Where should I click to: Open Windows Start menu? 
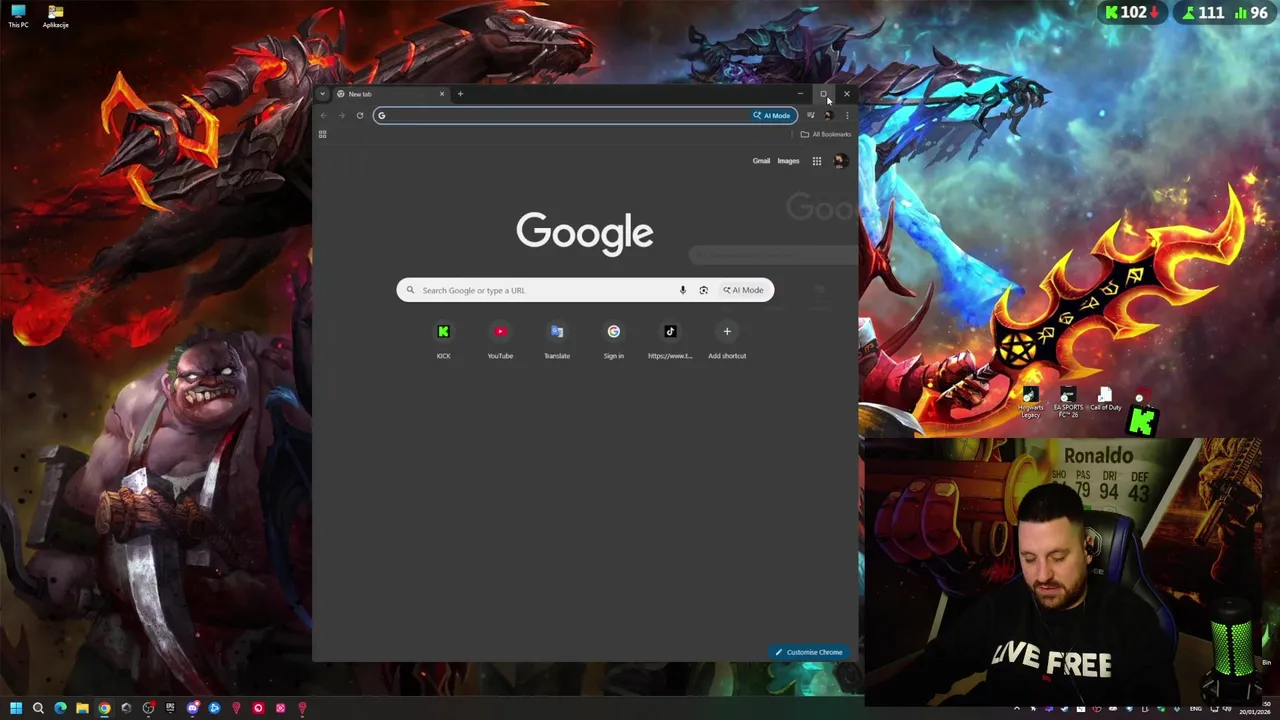(16, 708)
